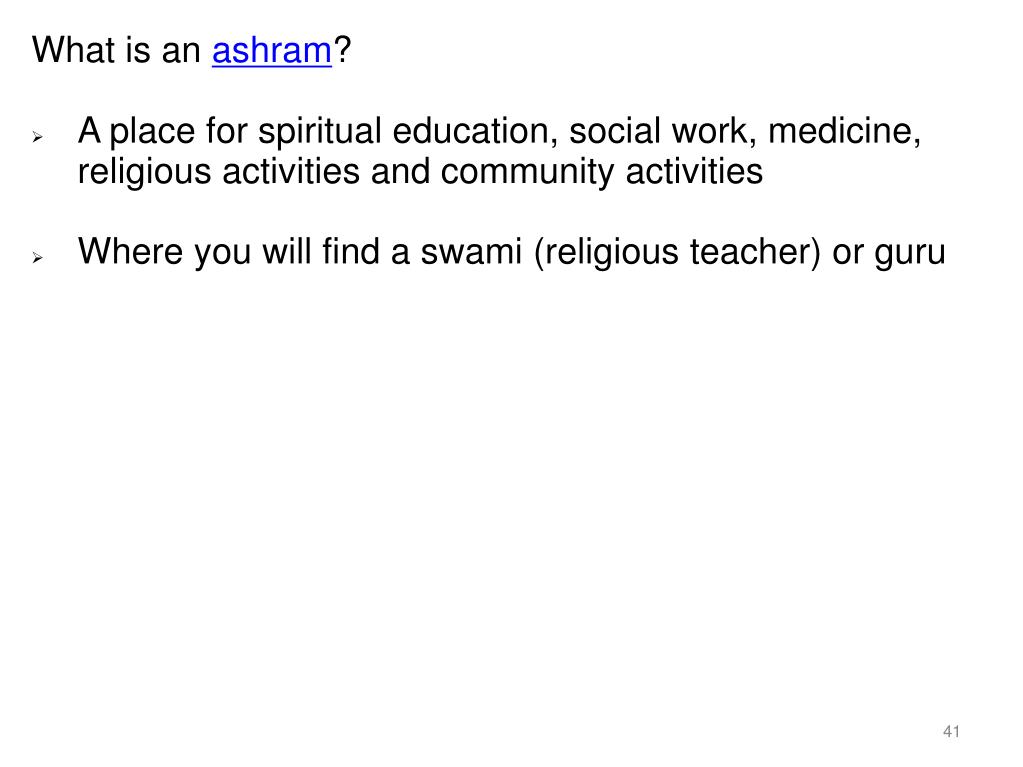The height and width of the screenshot is (767, 1023).
Task: Select the slide number 41
Action: click(951, 731)
